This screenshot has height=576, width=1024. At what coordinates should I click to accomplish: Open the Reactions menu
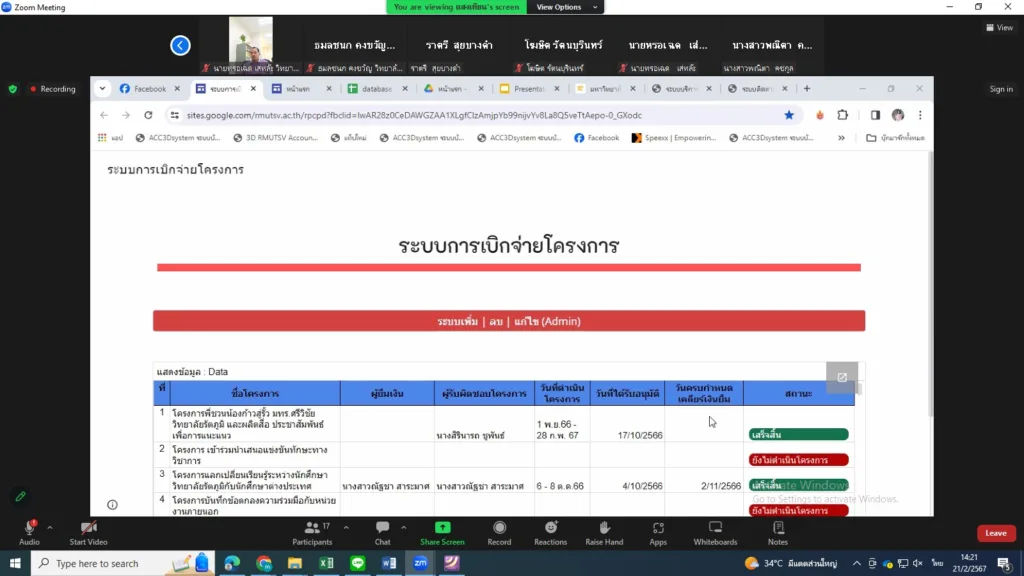point(551,532)
